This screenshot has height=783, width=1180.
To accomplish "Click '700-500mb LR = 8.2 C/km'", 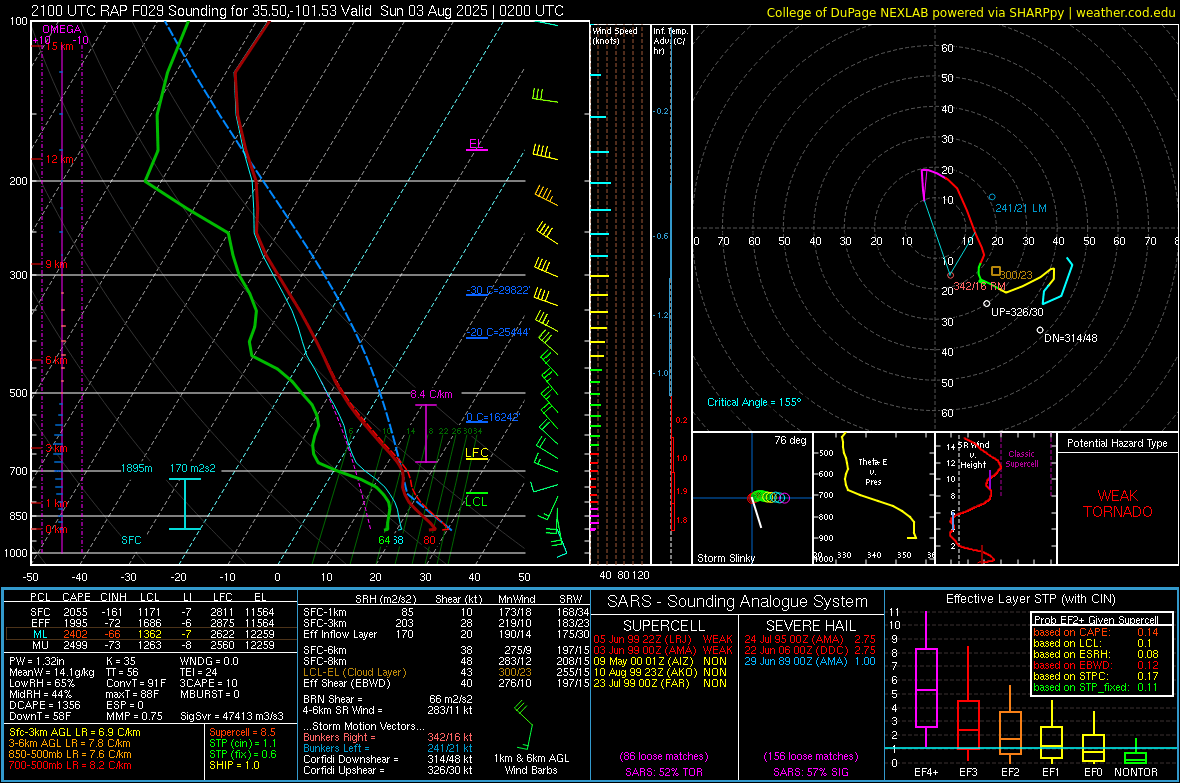I will 70,765.
